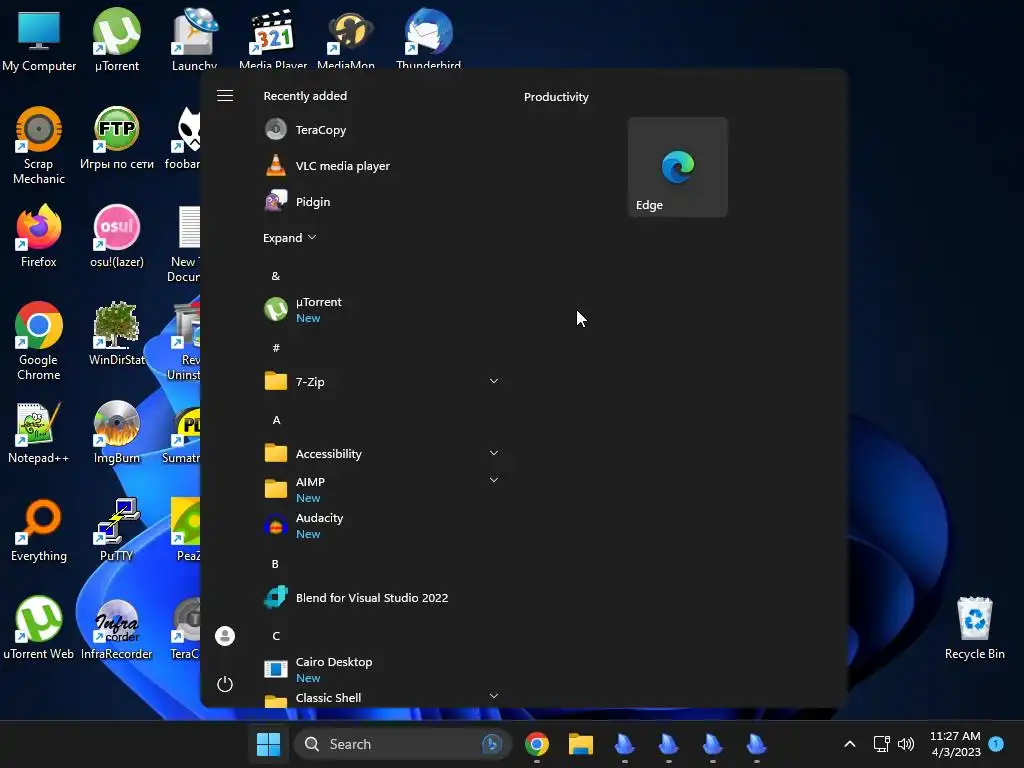Jump to letter B section header
The image size is (1024, 768).
(x=275, y=564)
